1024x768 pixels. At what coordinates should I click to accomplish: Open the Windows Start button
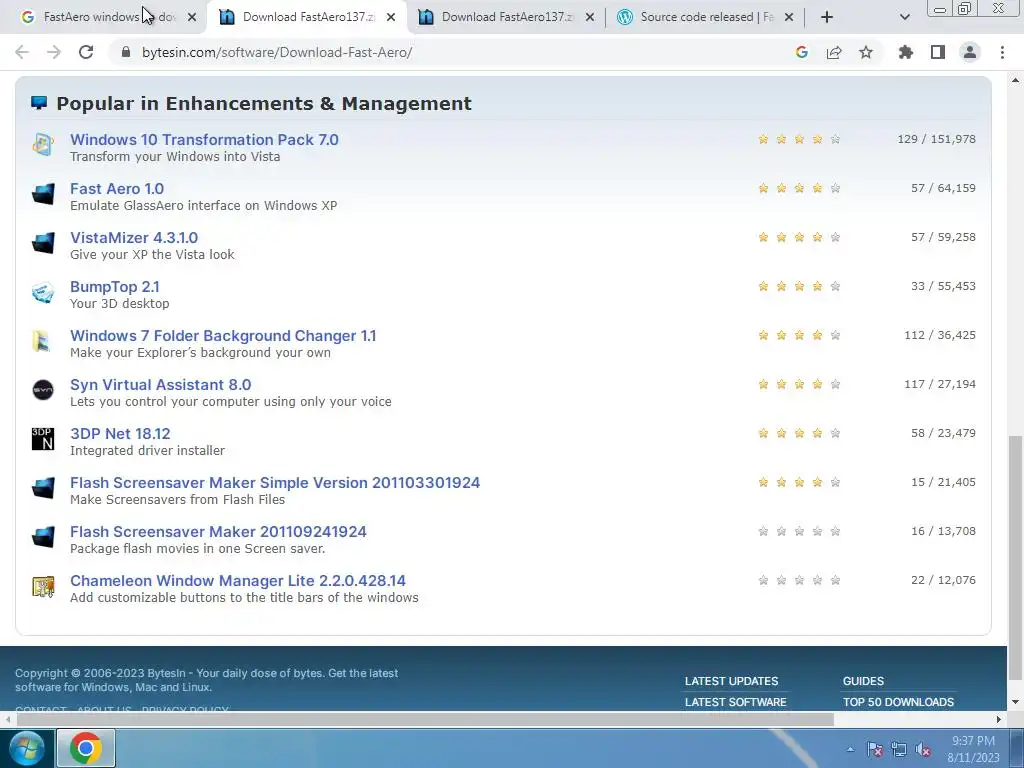tap(26, 748)
